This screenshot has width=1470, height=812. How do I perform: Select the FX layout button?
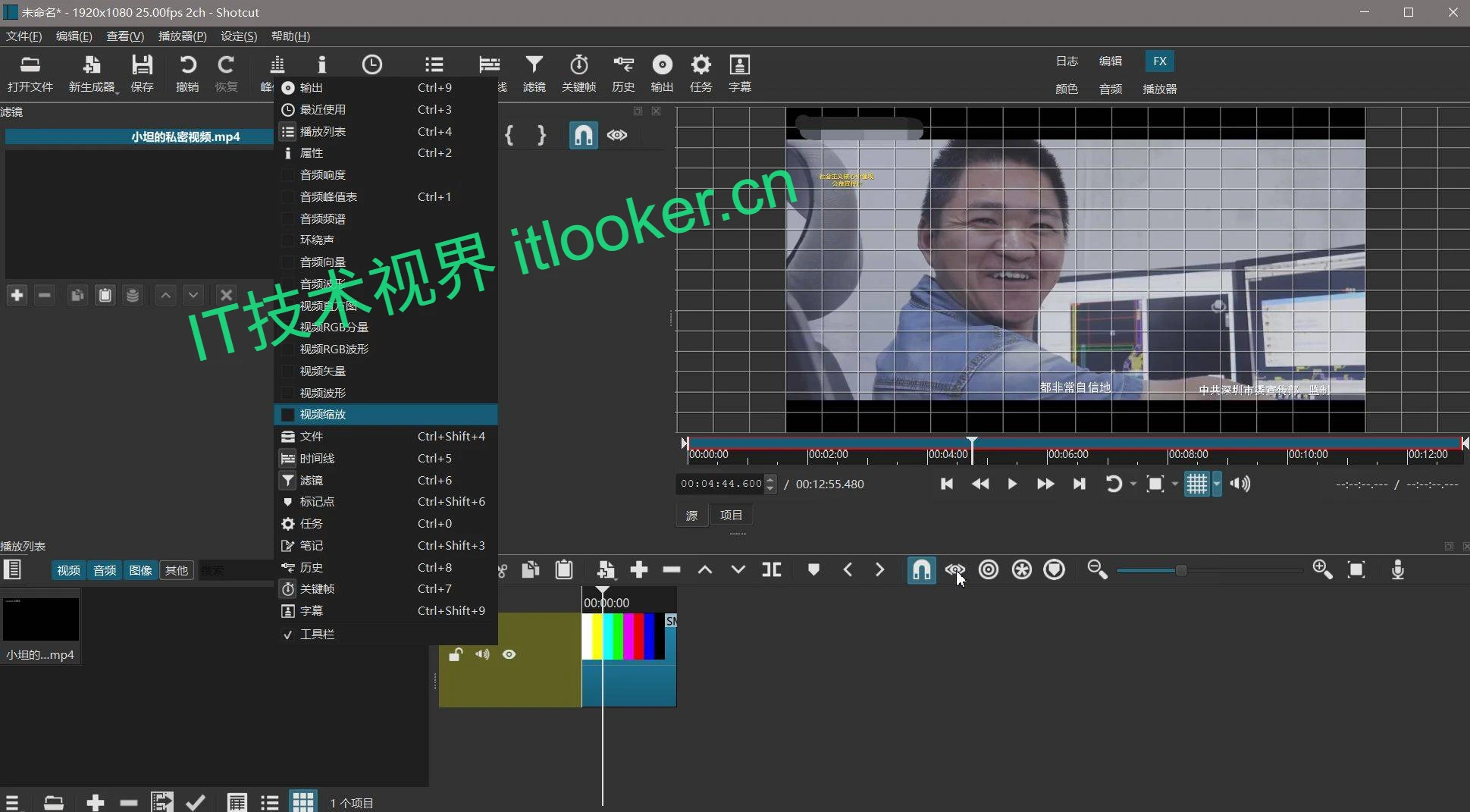click(x=1159, y=61)
